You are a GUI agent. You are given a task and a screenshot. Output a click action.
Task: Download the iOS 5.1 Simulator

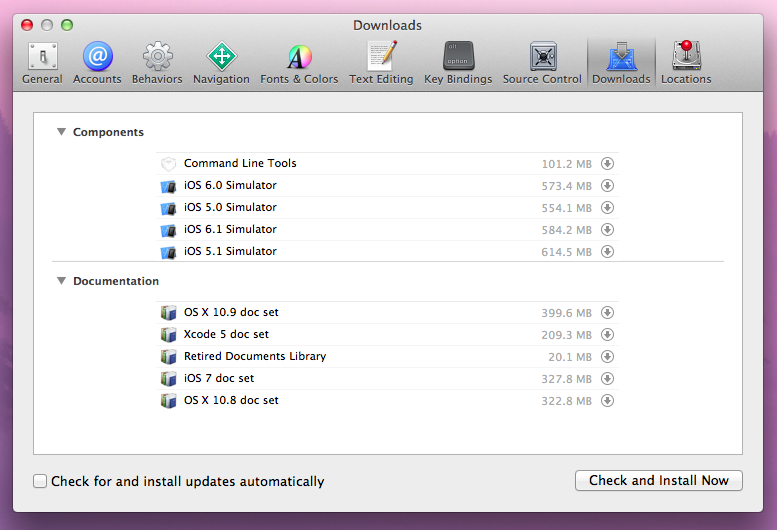pos(607,252)
